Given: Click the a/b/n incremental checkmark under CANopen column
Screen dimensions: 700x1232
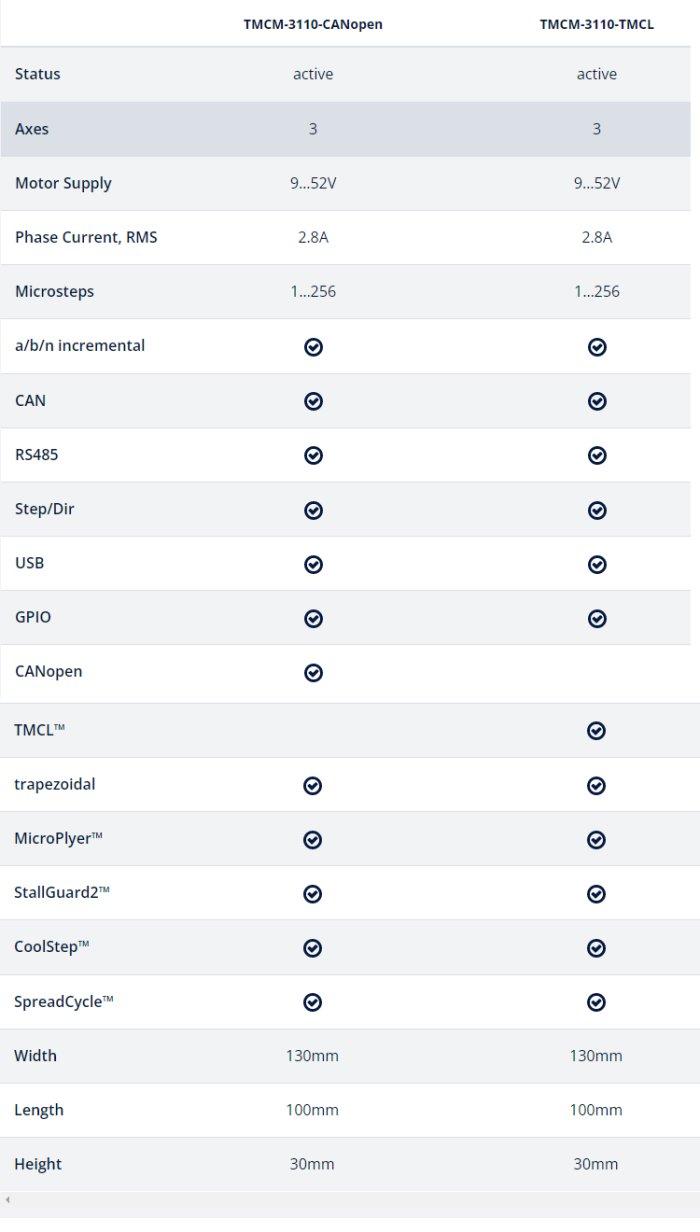Looking at the screenshot, I should (313, 347).
